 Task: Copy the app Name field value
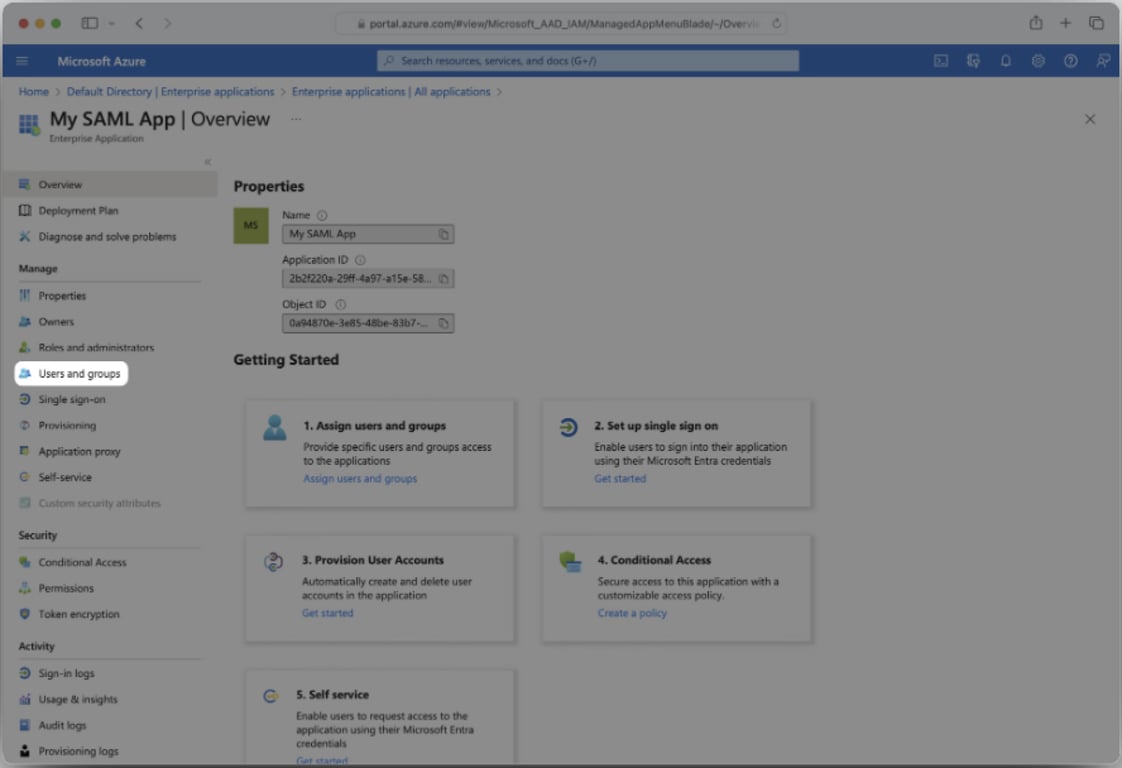point(444,234)
